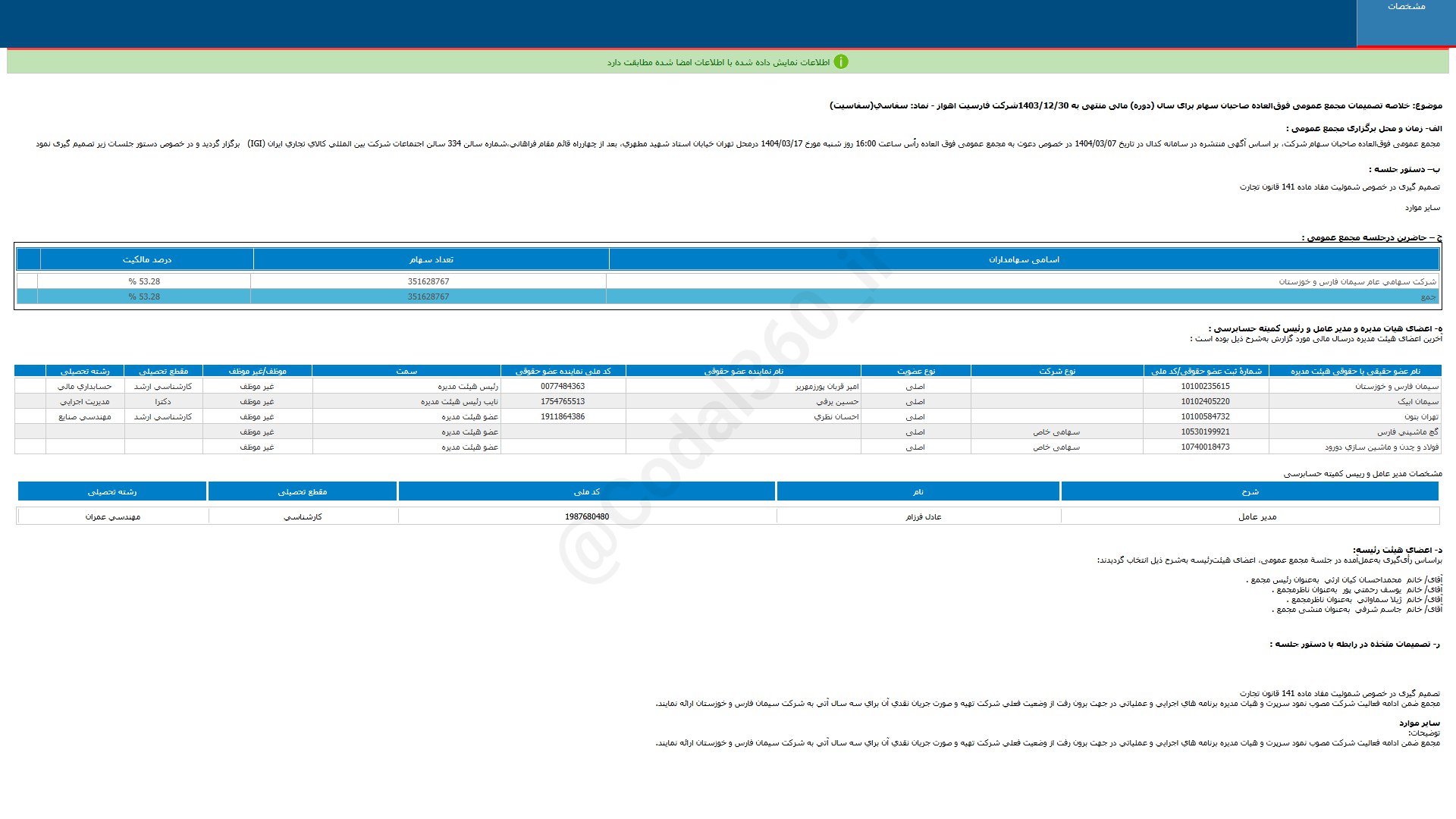Click the 'کد ملی نماینده عضو حقوقی' header
Screen dimensions: 1456x819
[563, 371]
